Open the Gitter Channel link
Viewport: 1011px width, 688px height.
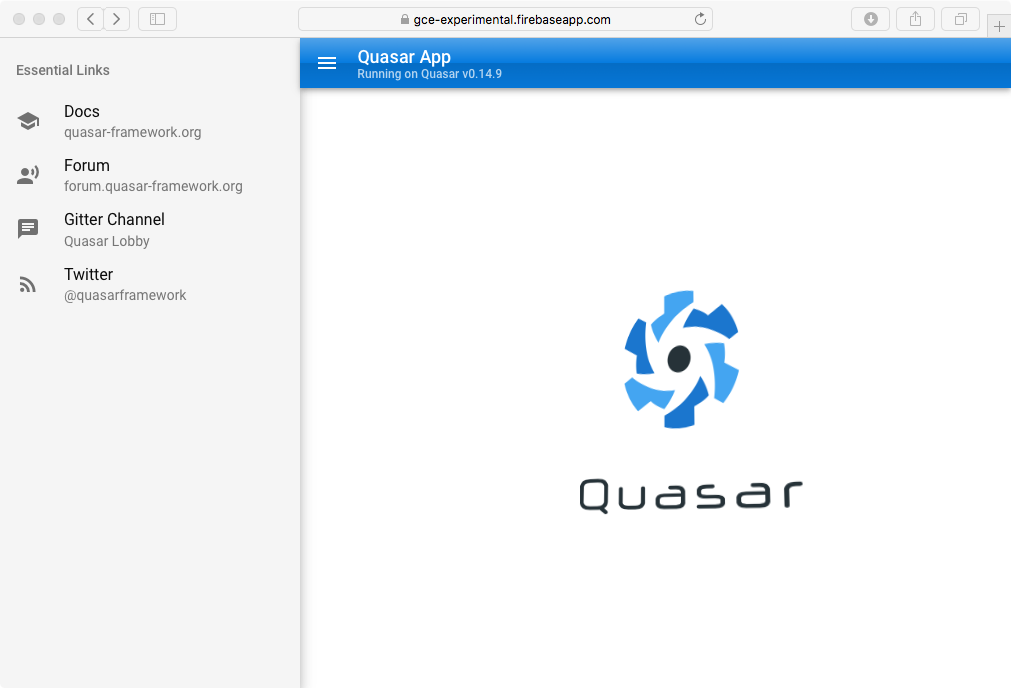(150, 230)
